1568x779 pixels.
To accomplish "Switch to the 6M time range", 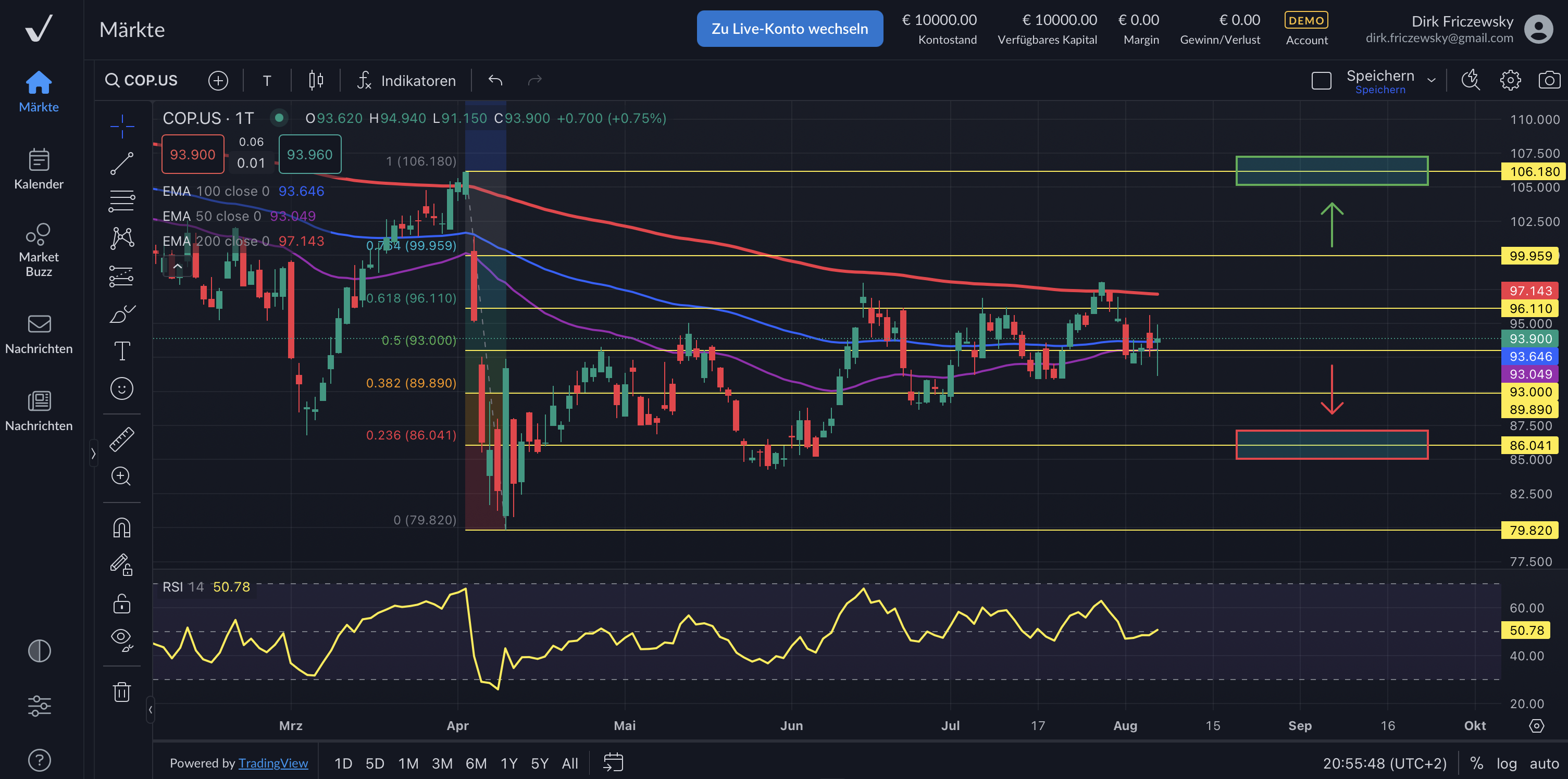I will [476, 763].
